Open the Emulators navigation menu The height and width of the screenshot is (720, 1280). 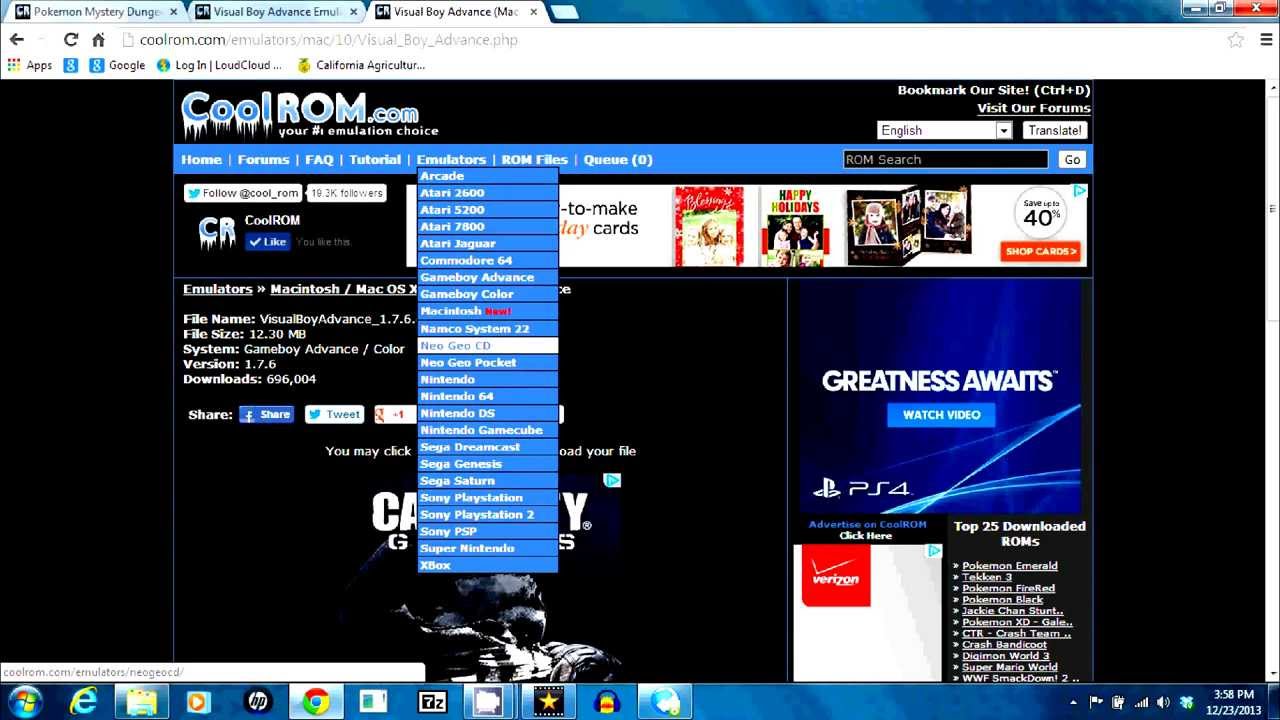tap(451, 160)
